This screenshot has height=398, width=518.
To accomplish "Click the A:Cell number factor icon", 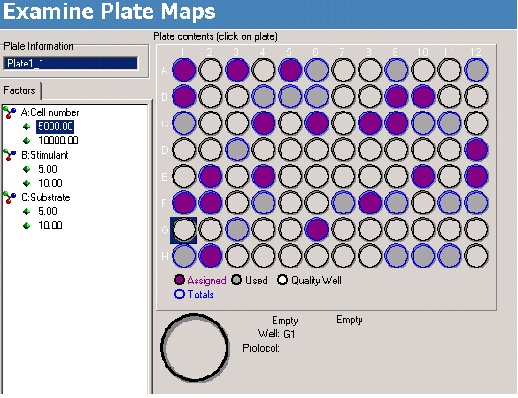I will [9, 113].
